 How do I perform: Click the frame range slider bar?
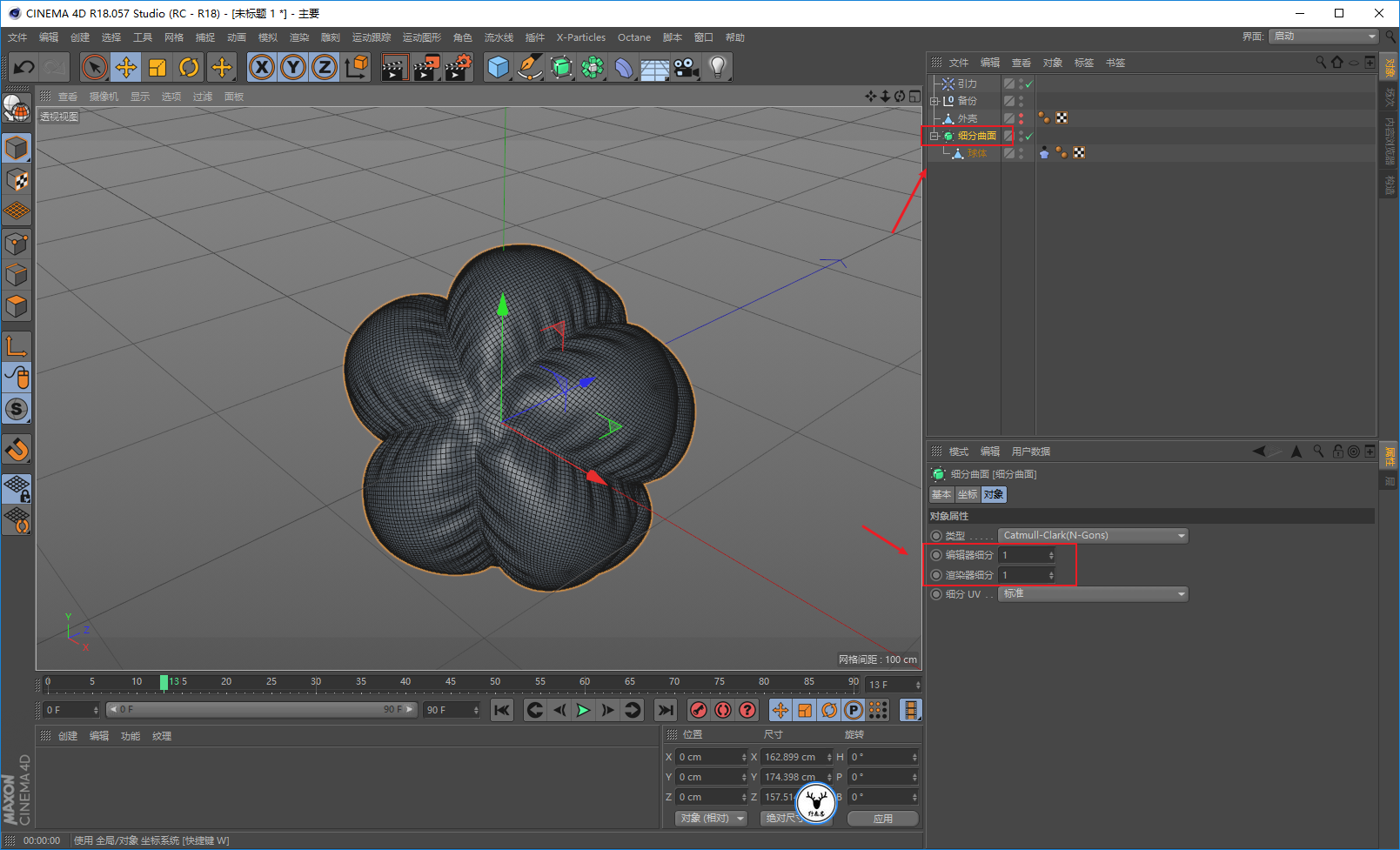click(262, 710)
